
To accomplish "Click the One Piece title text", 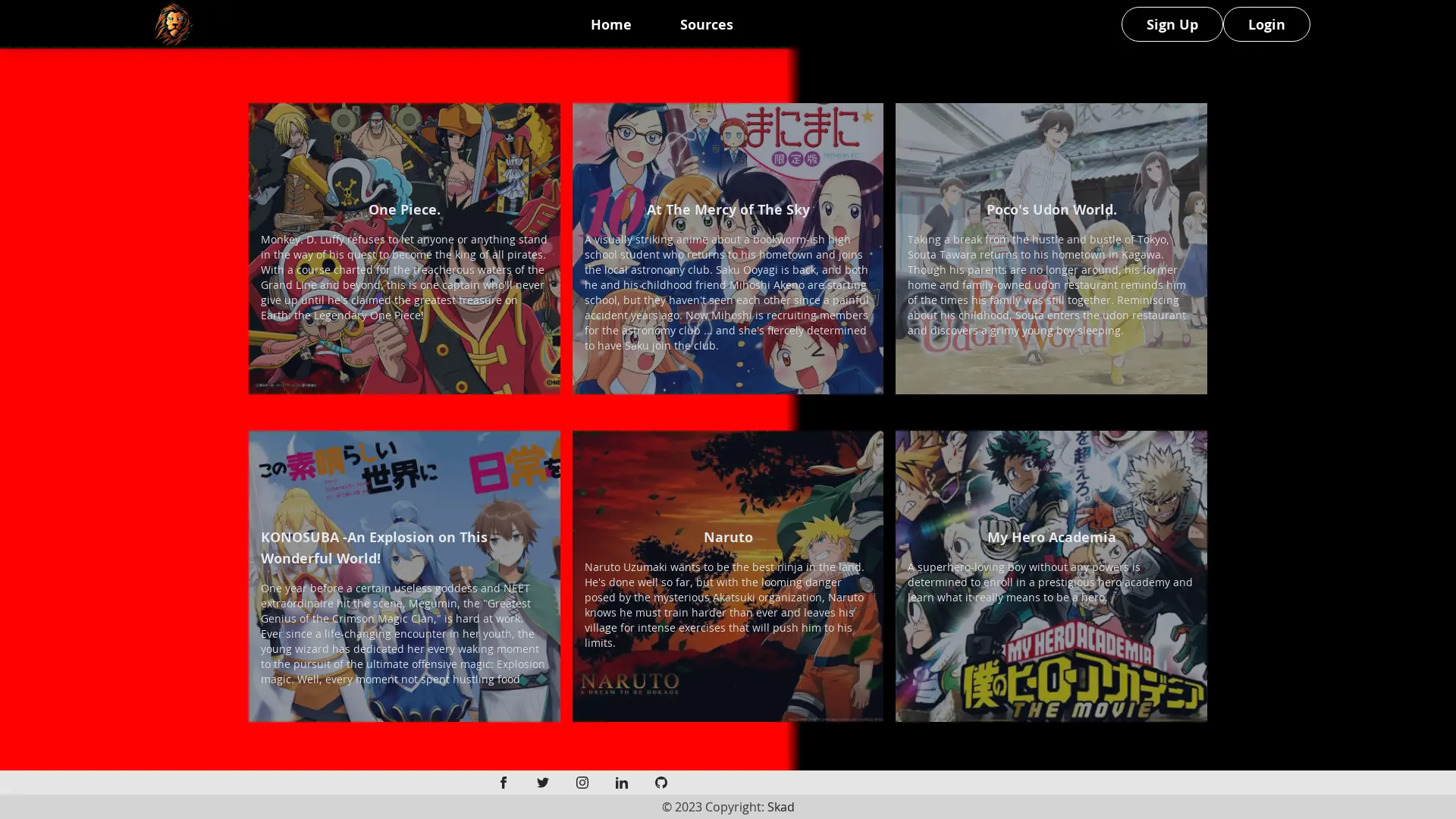I will point(404,209).
